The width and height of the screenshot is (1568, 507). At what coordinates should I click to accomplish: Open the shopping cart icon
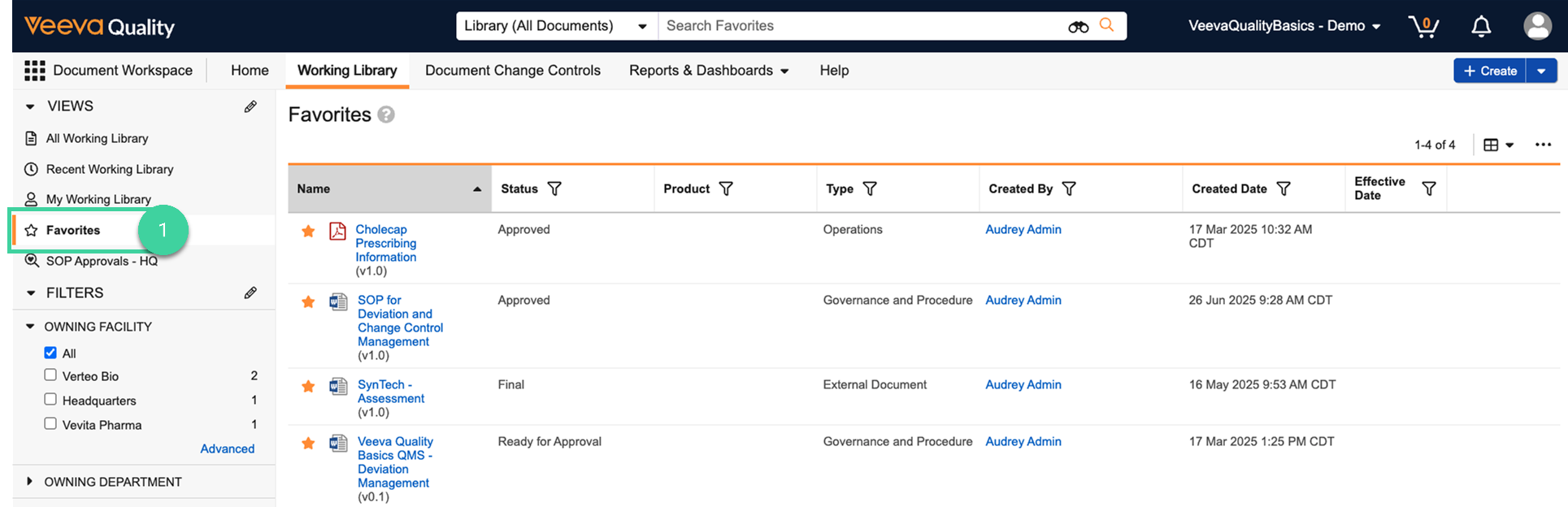[1423, 26]
